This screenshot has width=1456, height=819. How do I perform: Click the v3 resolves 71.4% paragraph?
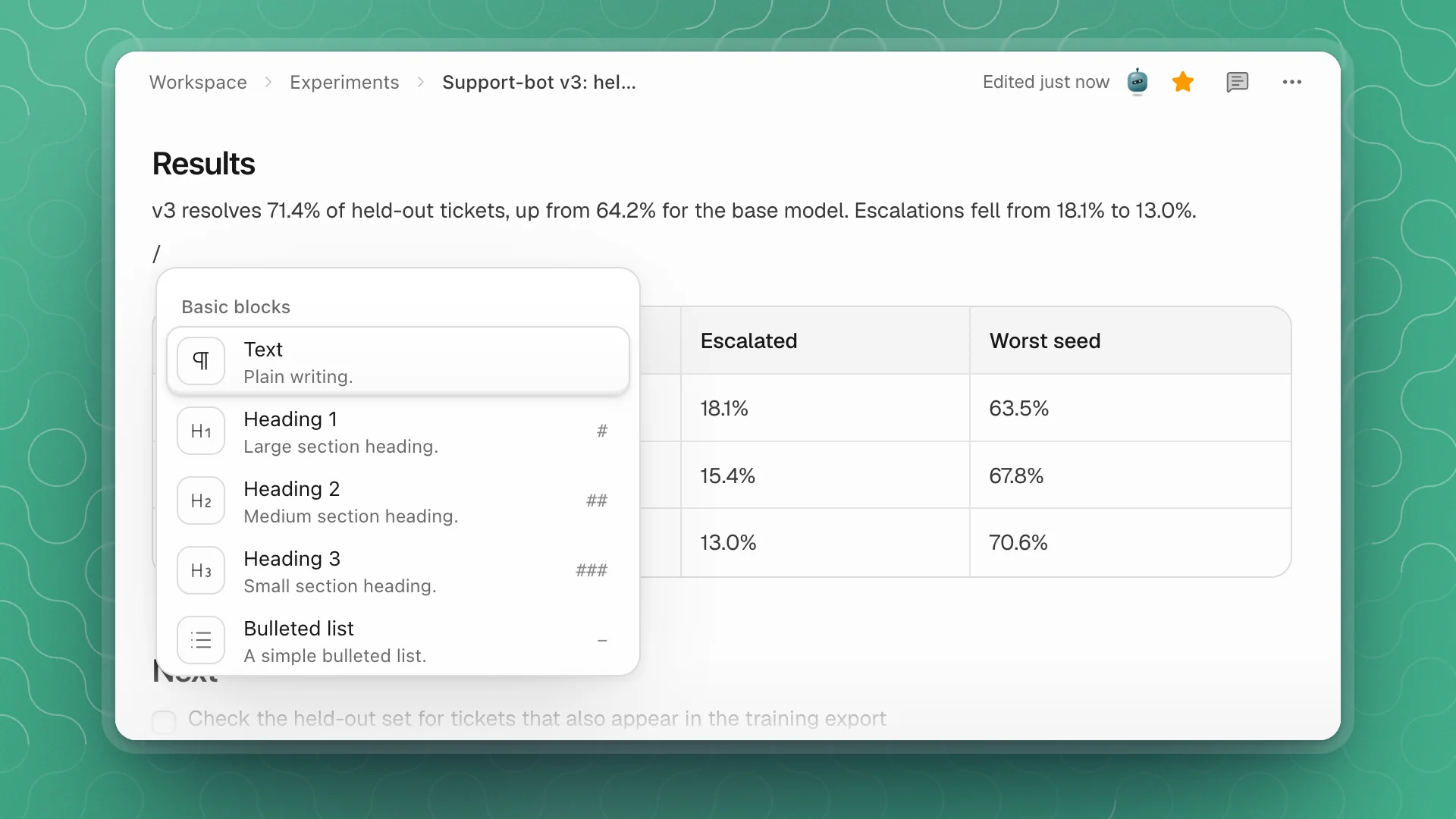(674, 210)
